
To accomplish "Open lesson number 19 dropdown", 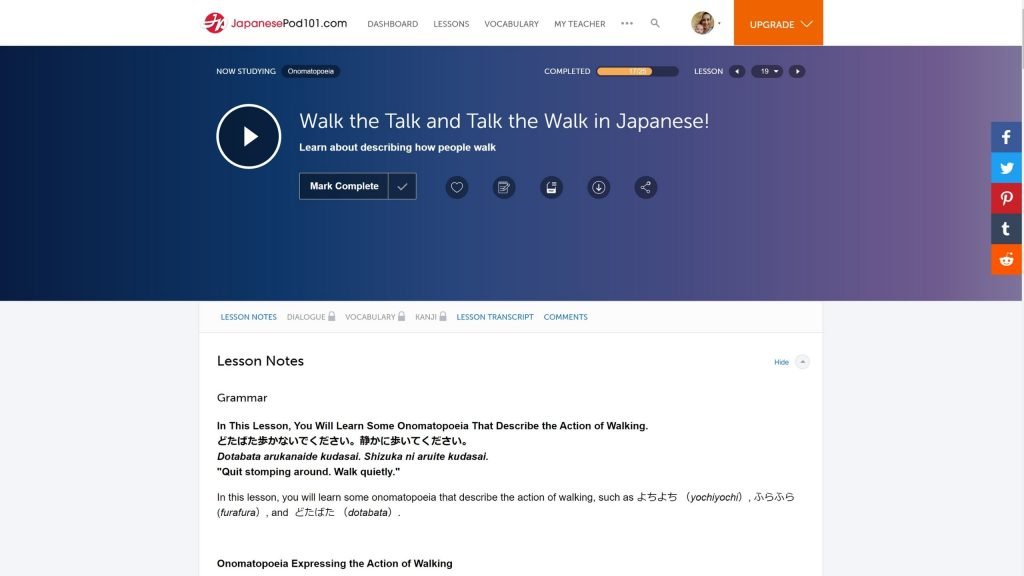I will point(767,71).
